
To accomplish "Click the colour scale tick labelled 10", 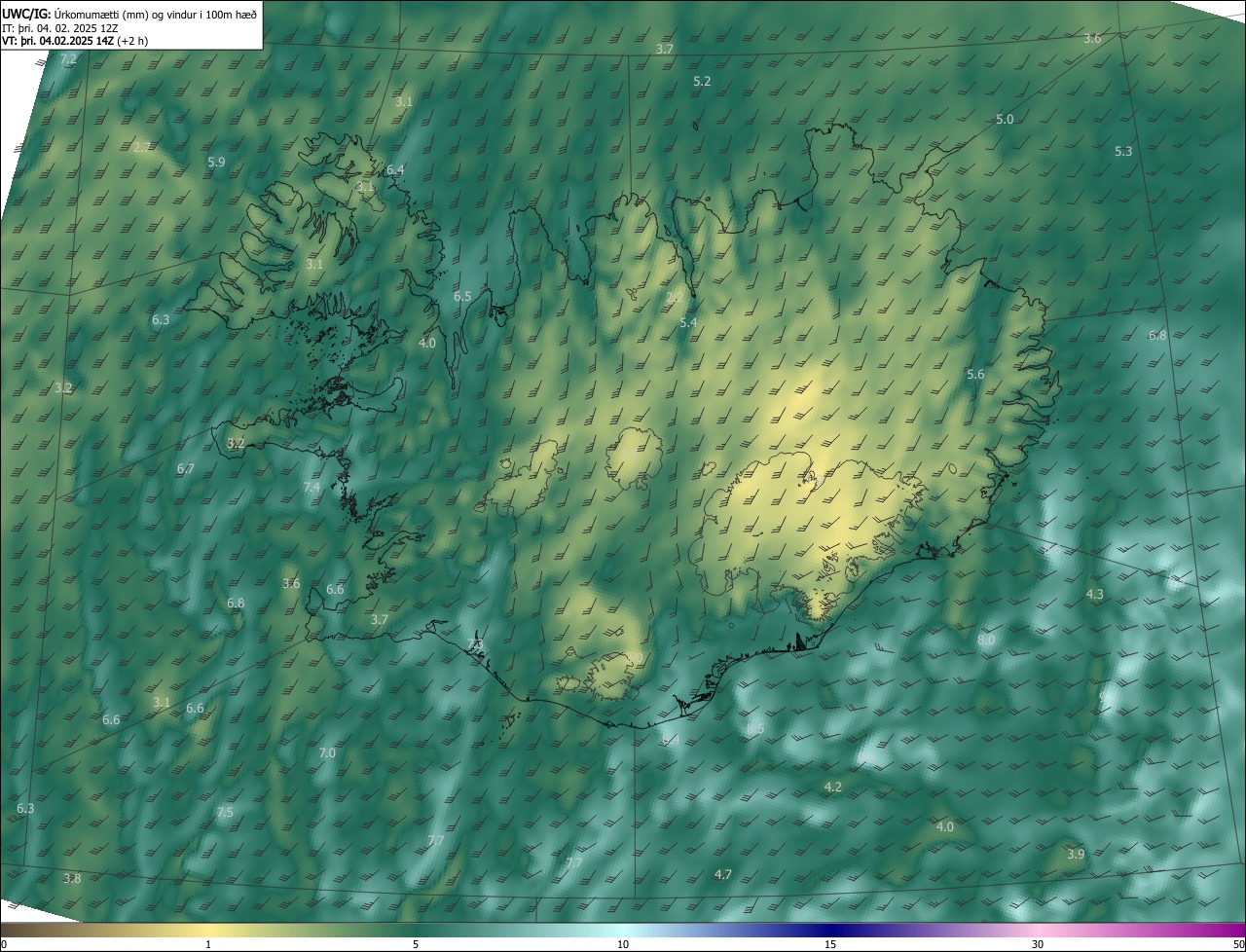I will [x=623, y=945].
